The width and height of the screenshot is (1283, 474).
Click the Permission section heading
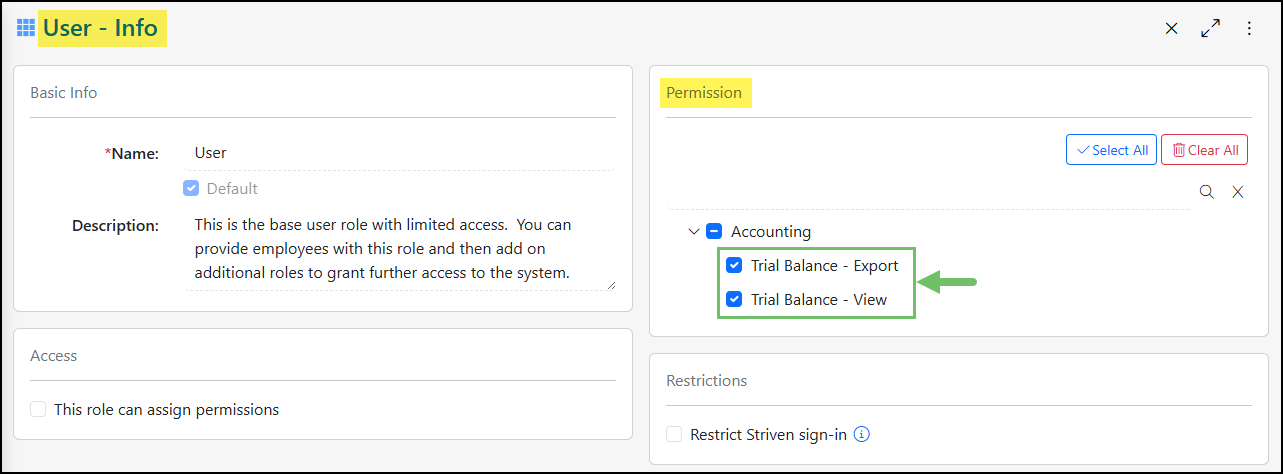[704, 93]
